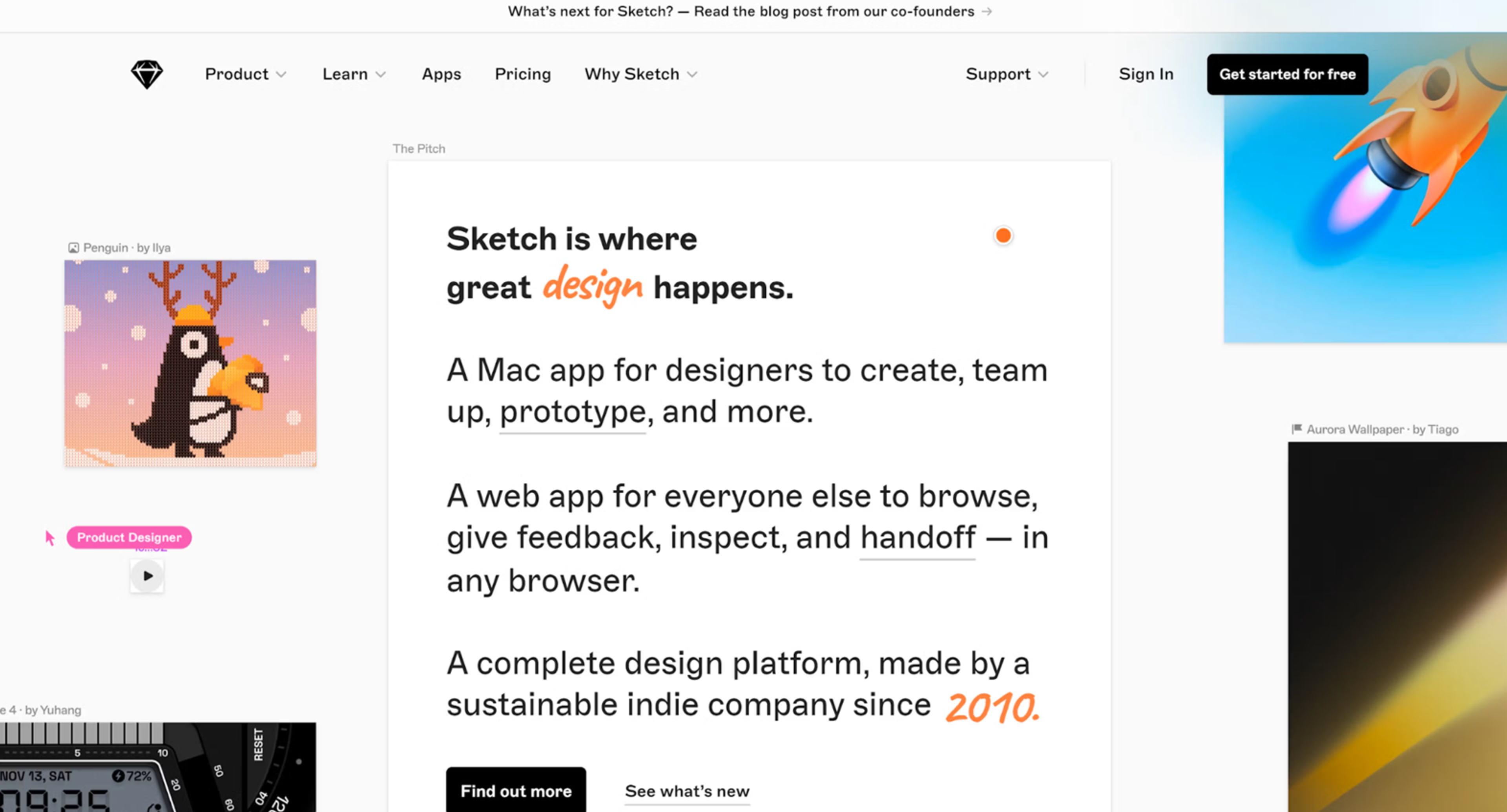Open the Penguin pixel art thumbnail
The height and width of the screenshot is (812, 1507).
click(190, 363)
